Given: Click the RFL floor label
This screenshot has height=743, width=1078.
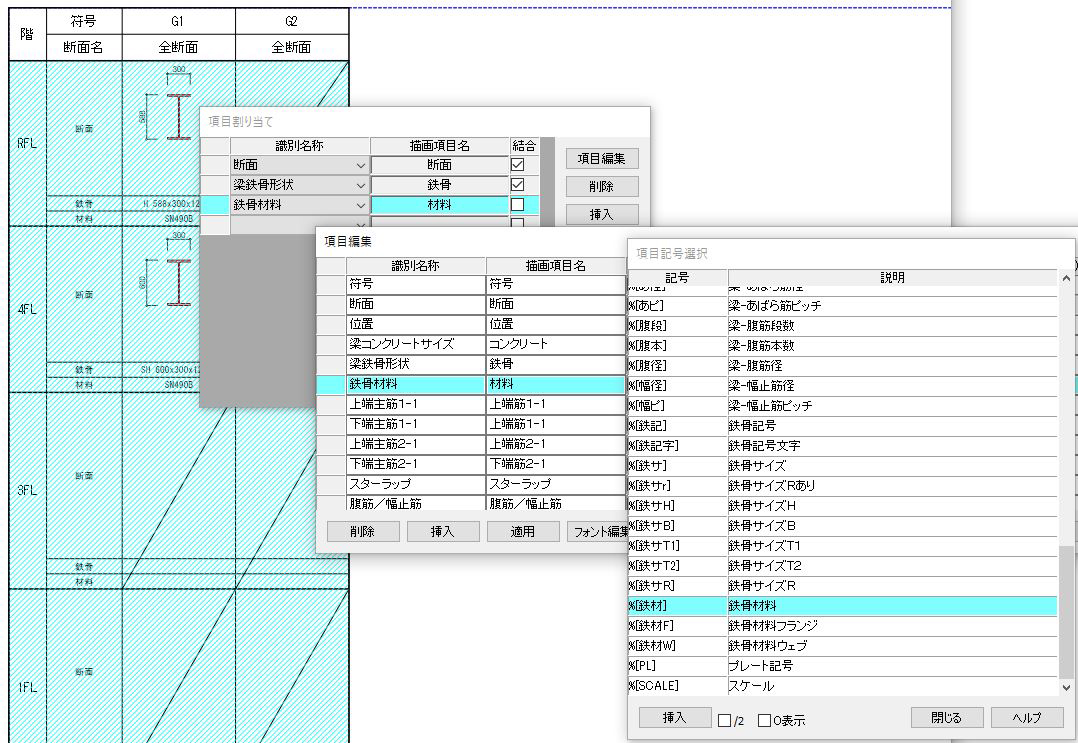Looking at the screenshot, I should (x=27, y=143).
